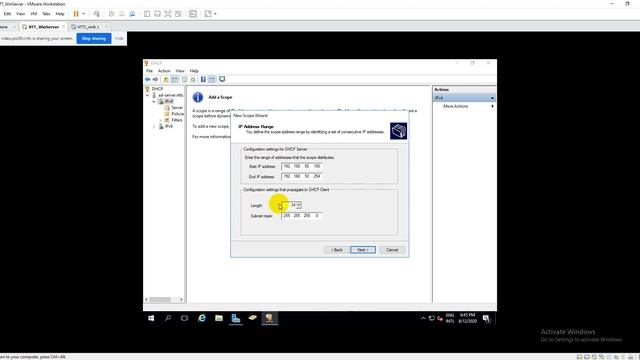The width and height of the screenshot is (640, 360).
Task: Click the End IP address field
Action: tap(302, 176)
